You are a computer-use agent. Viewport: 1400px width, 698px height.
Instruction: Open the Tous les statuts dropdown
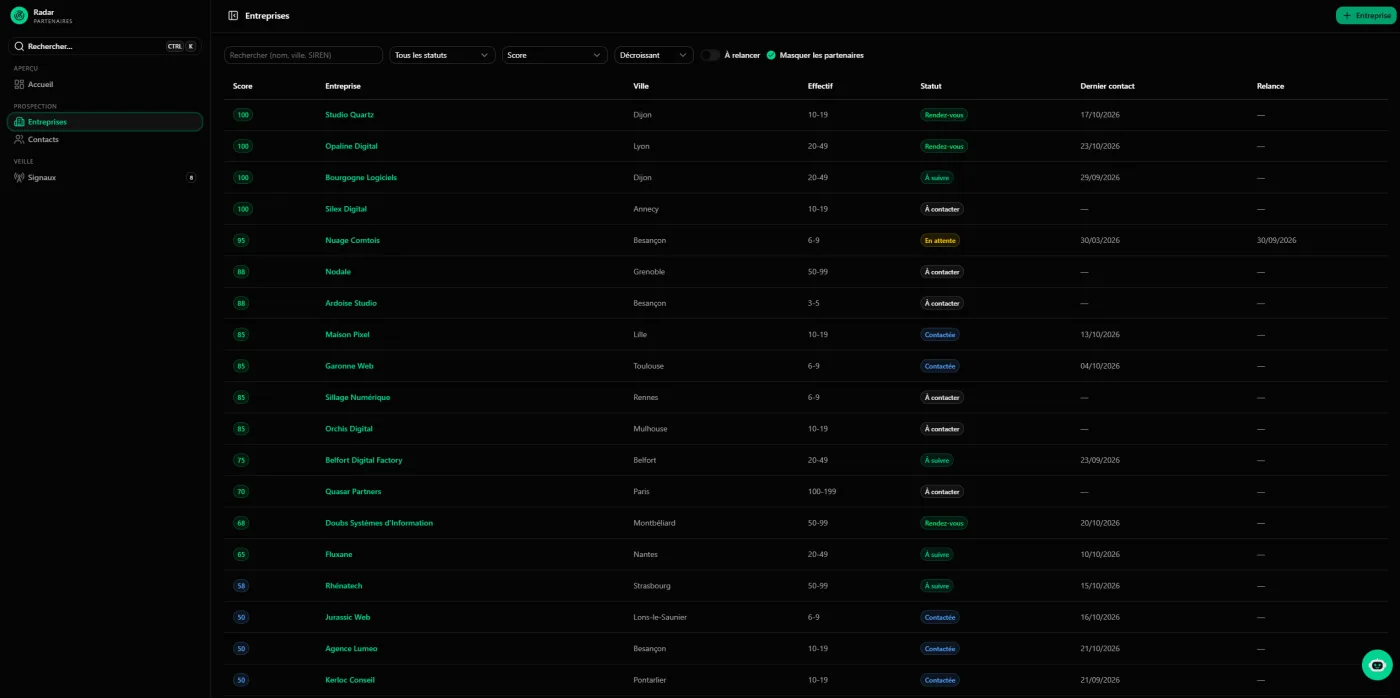tap(442, 55)
